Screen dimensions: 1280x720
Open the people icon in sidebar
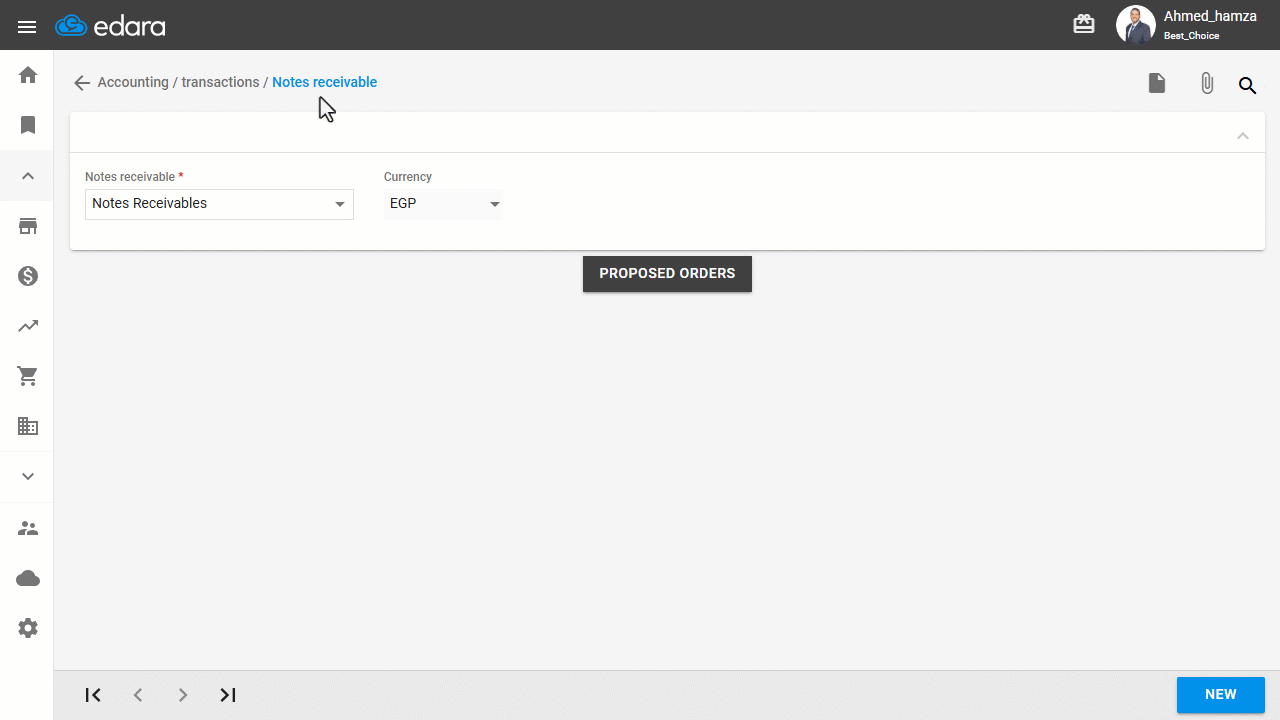(x=28, y=528)
